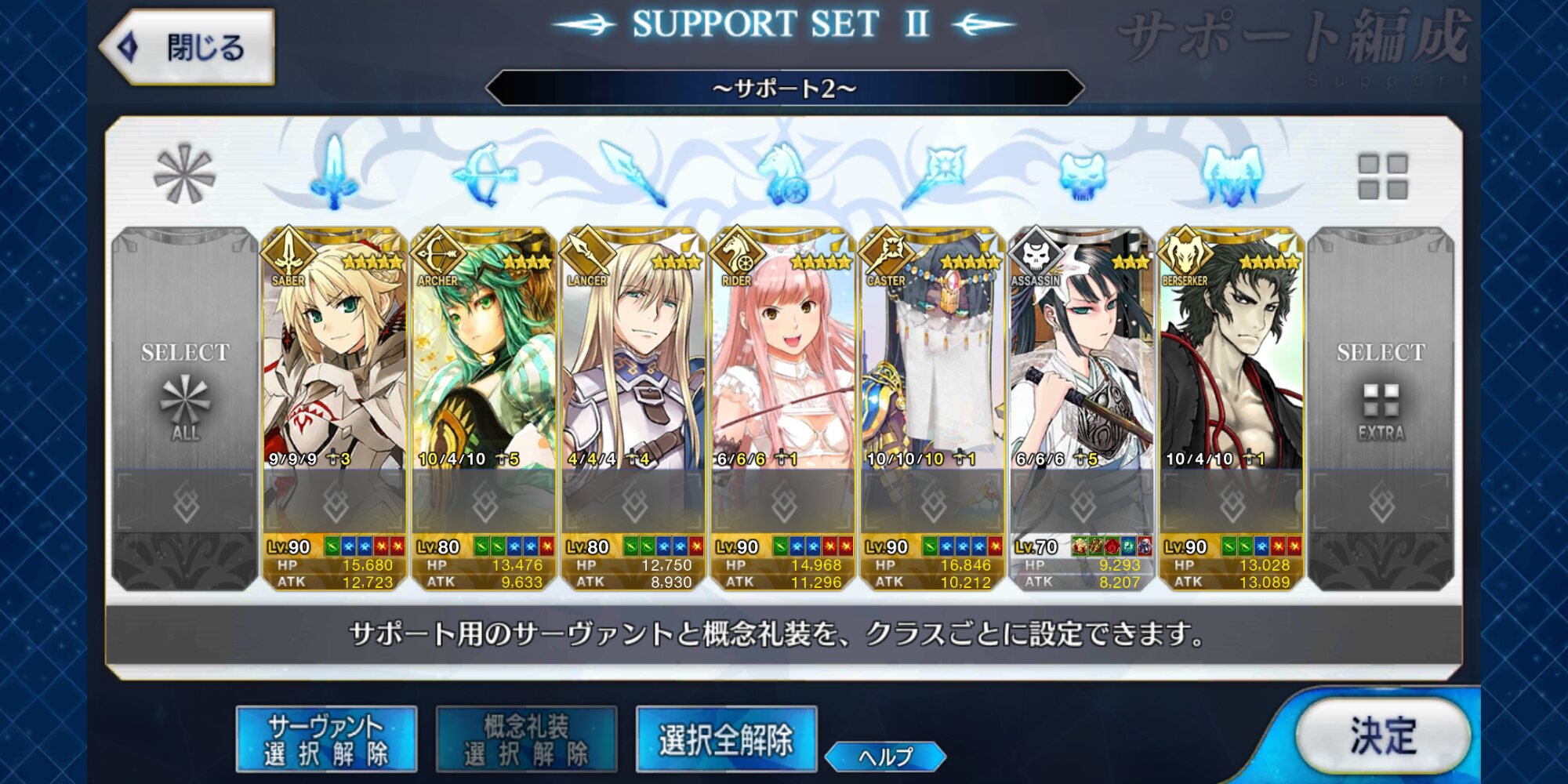This screenshot has height=784, width=1568.
Task: Choose the empty SELECT EXTRA slot
Action: 1381,408
